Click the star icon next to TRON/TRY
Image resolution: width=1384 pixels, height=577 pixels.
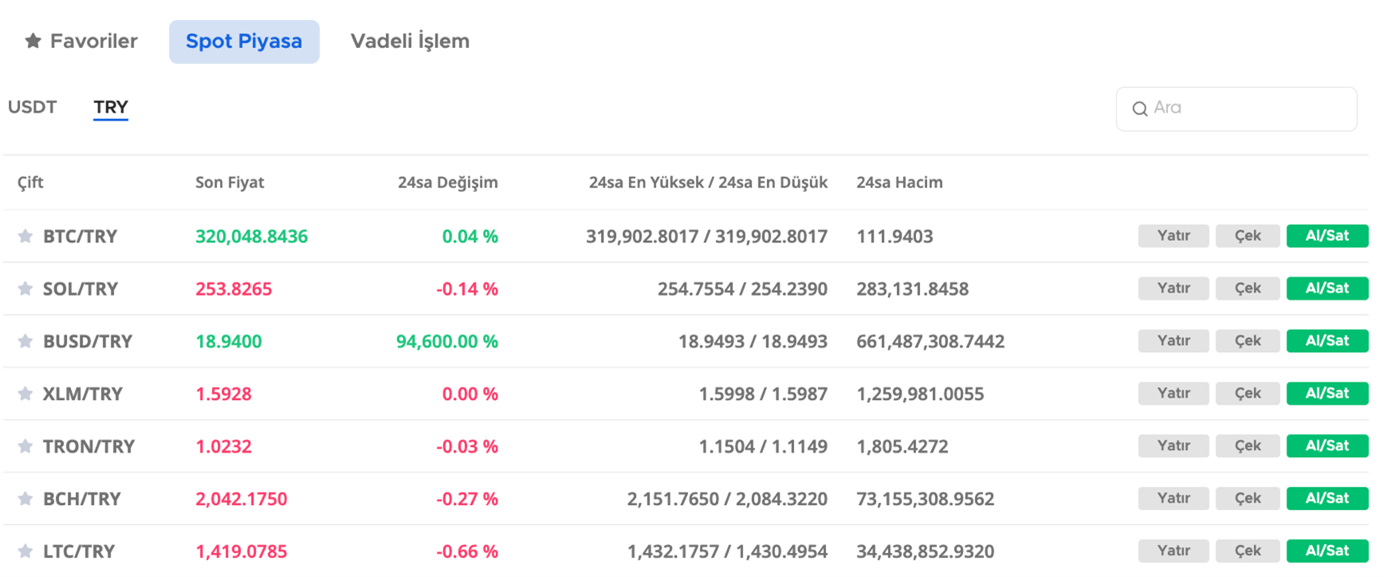coord(25,446)
